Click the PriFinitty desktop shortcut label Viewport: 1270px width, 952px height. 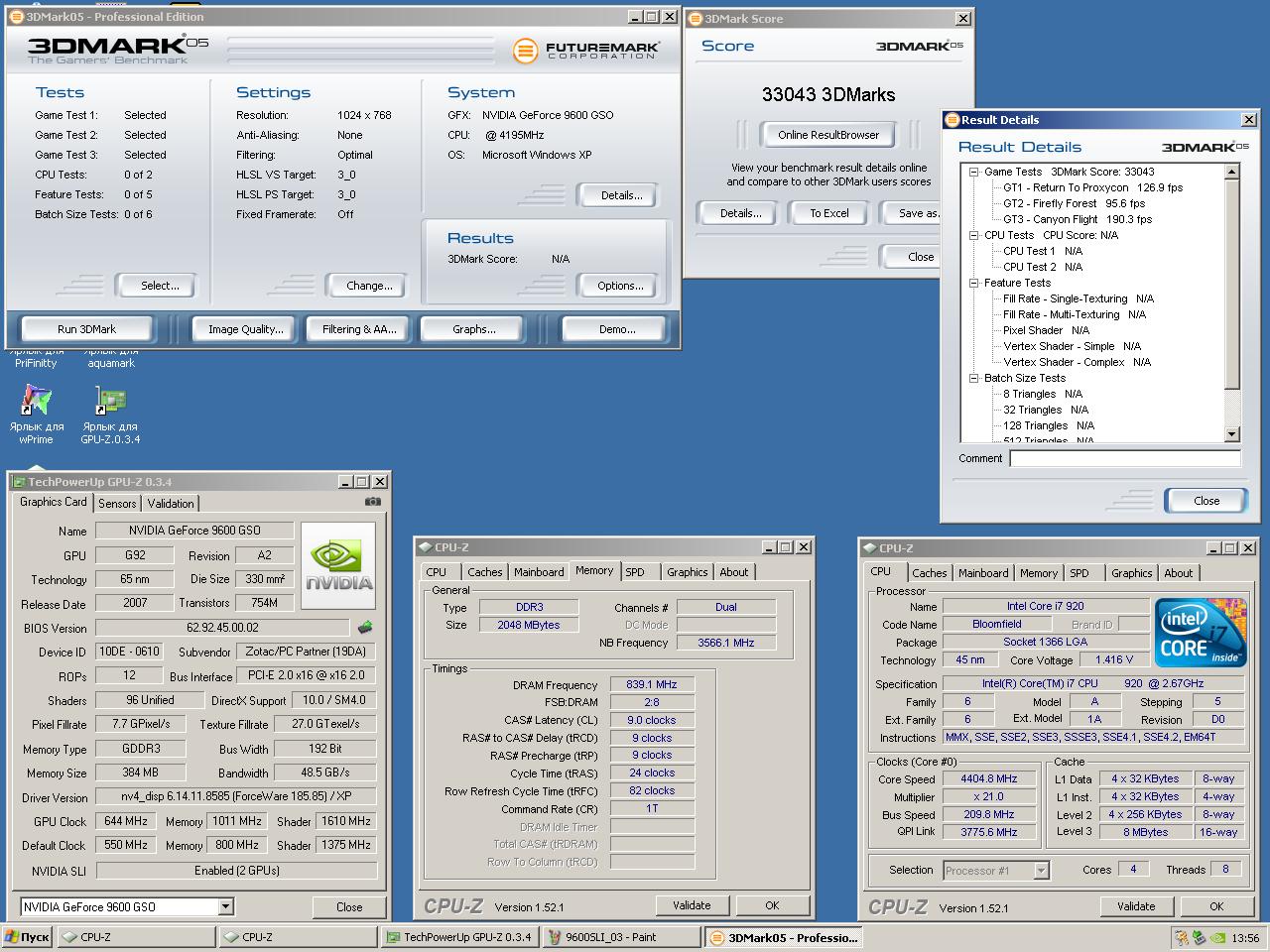coord(37,357)
